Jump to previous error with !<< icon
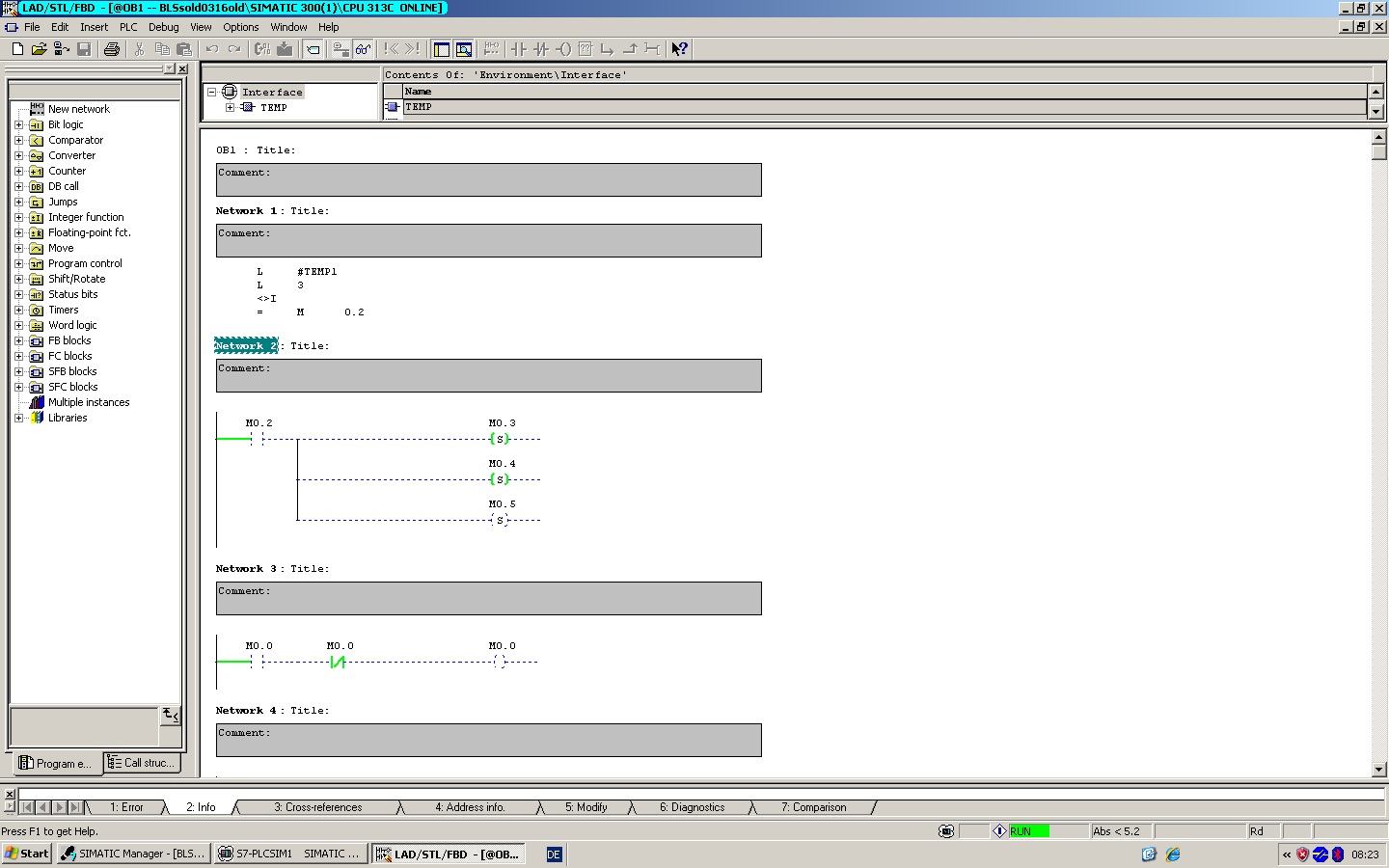The height and width of the screenshot is (868, 1389). 391,49
